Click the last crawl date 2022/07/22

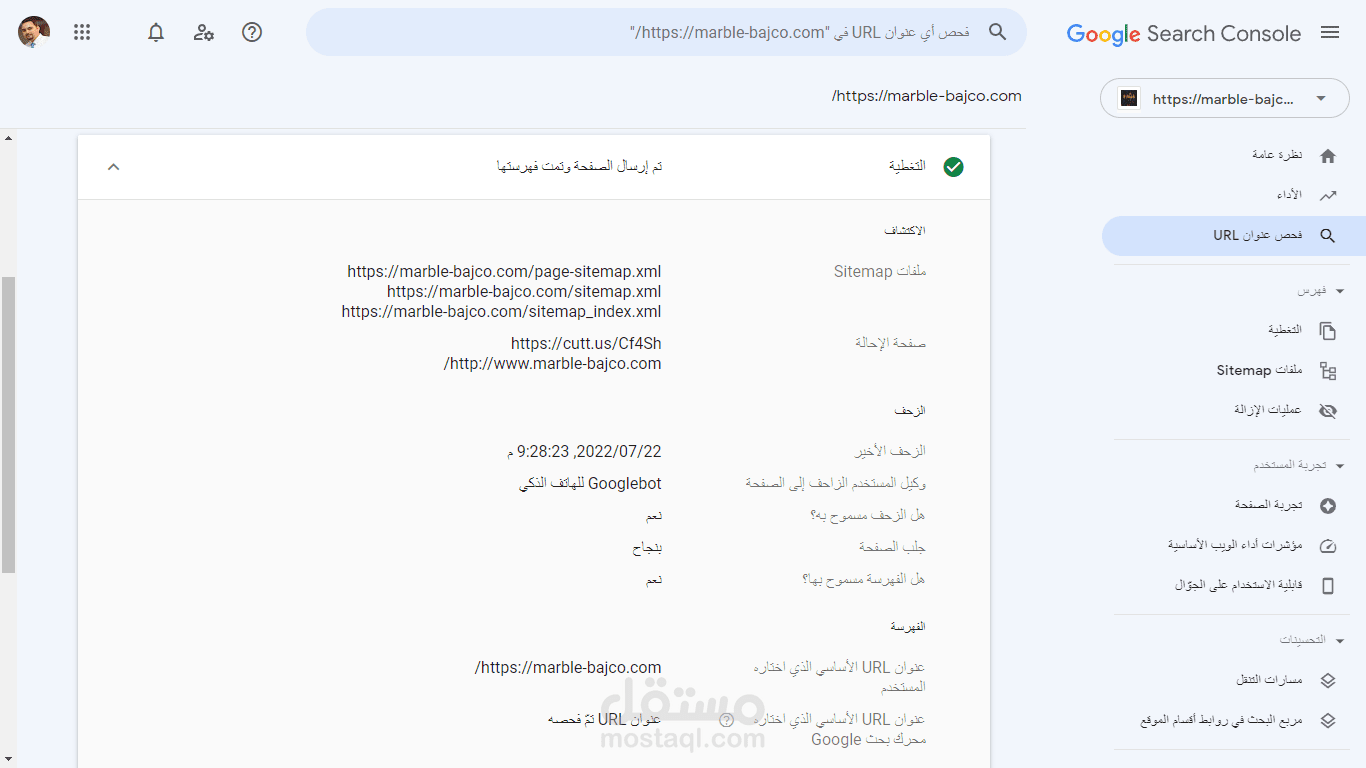[584, 452]
